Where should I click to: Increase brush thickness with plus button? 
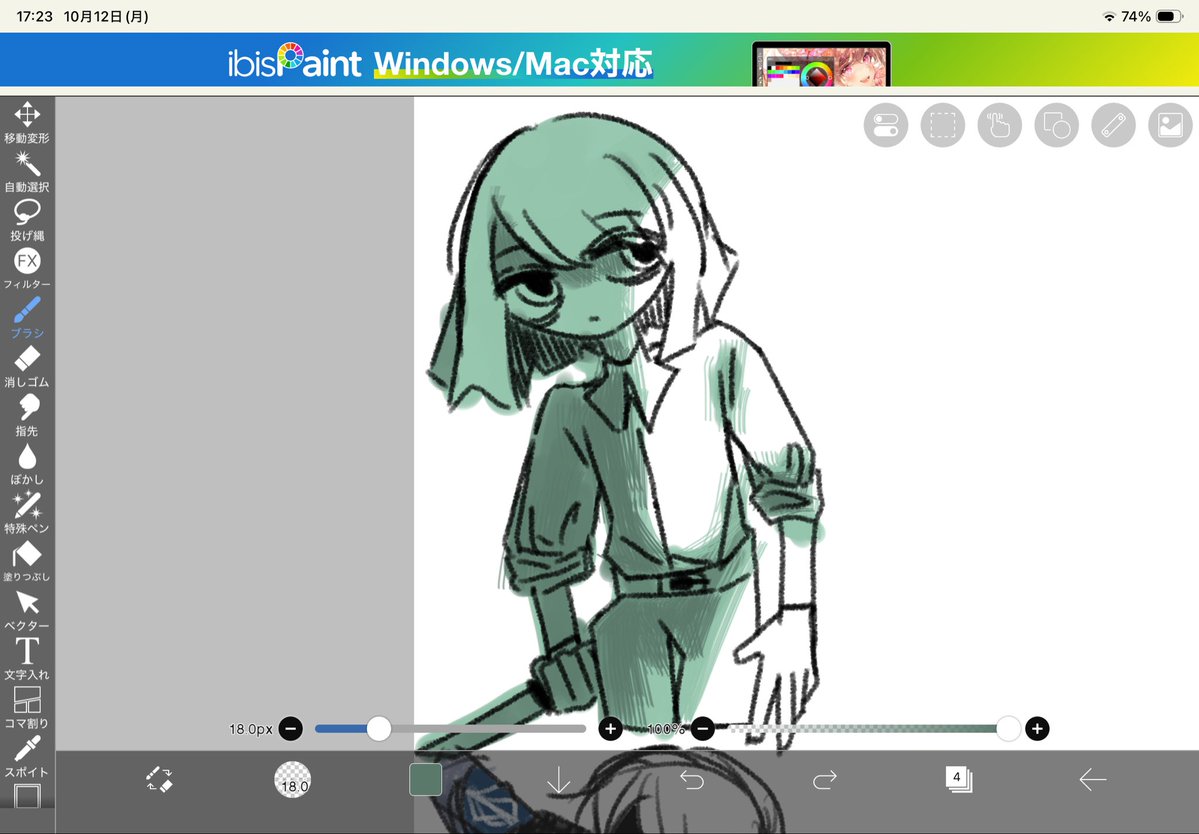pyautogui.click(x=610, y=729)
